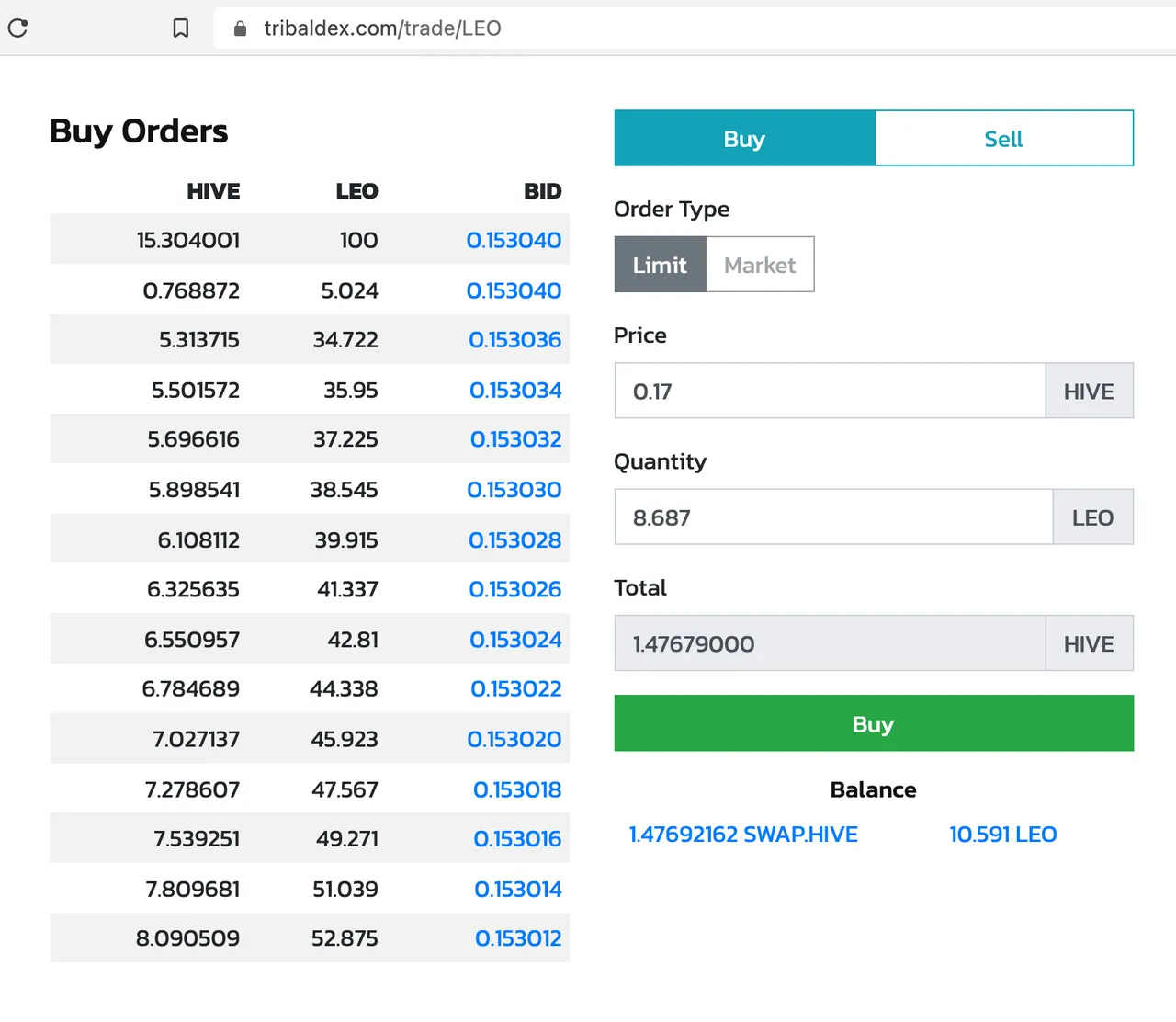Click the LEO amount 44.338
This screenshot has height=1022, width=1176.
click(x=344, y=688)
